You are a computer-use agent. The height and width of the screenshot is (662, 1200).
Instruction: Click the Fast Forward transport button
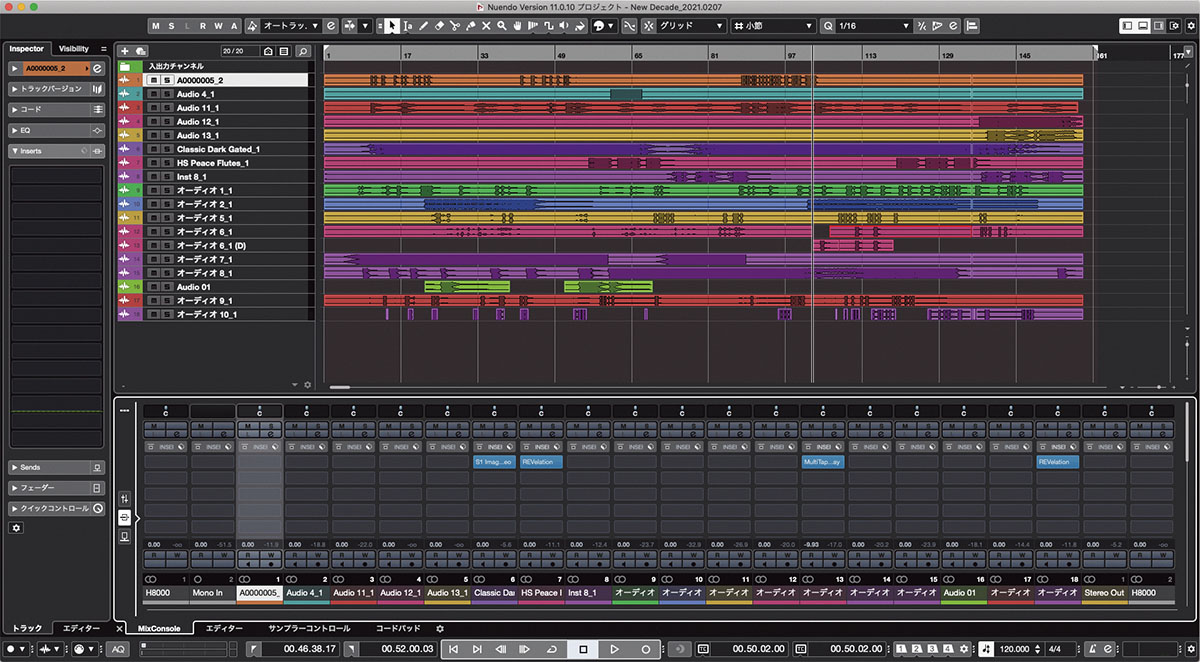click(x=524, y=649)
